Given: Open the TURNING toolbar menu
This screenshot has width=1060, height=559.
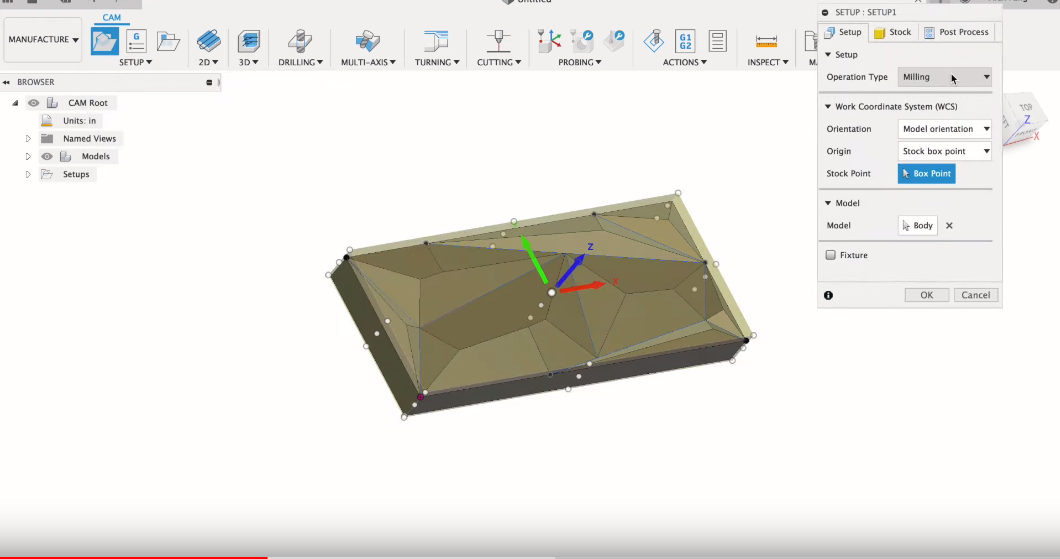Looking at the screenshot, I should point(437,62).
